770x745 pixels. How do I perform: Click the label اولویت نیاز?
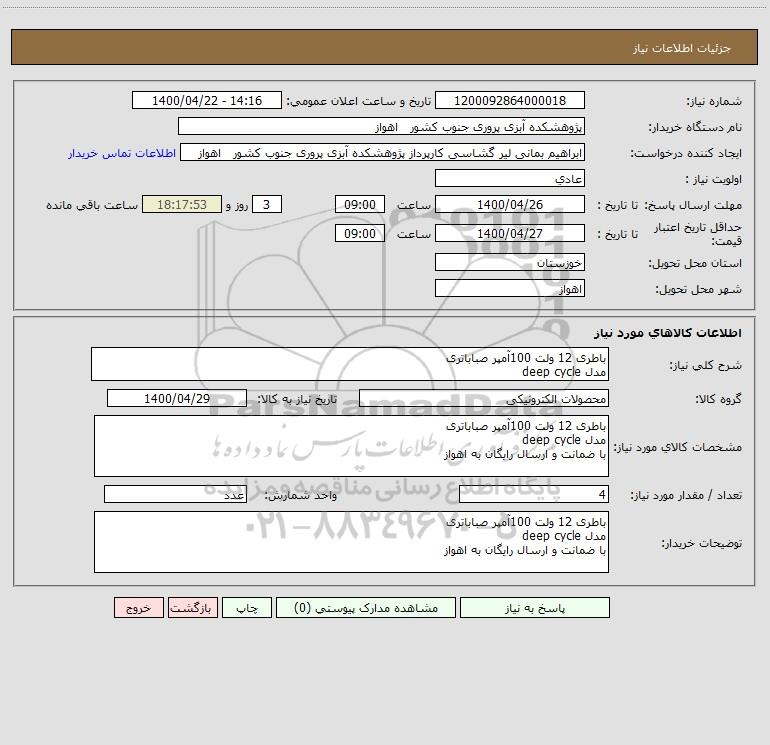[714, 179]
